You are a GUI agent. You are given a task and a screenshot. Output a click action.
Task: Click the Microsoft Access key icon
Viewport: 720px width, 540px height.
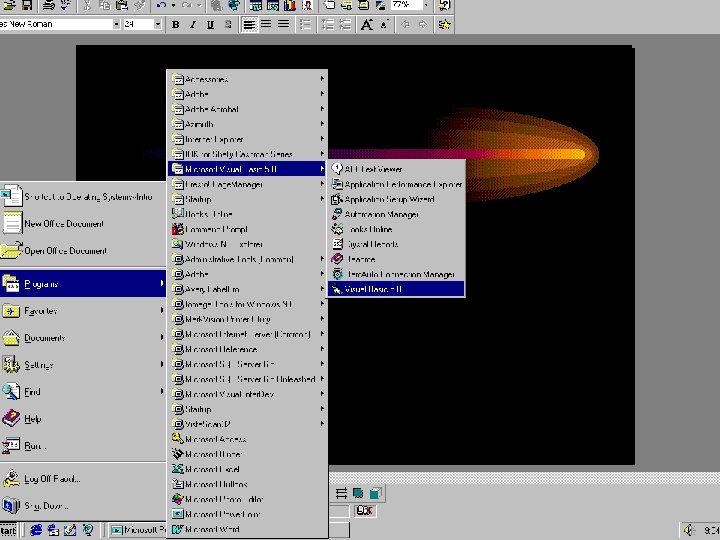point(177,439)
